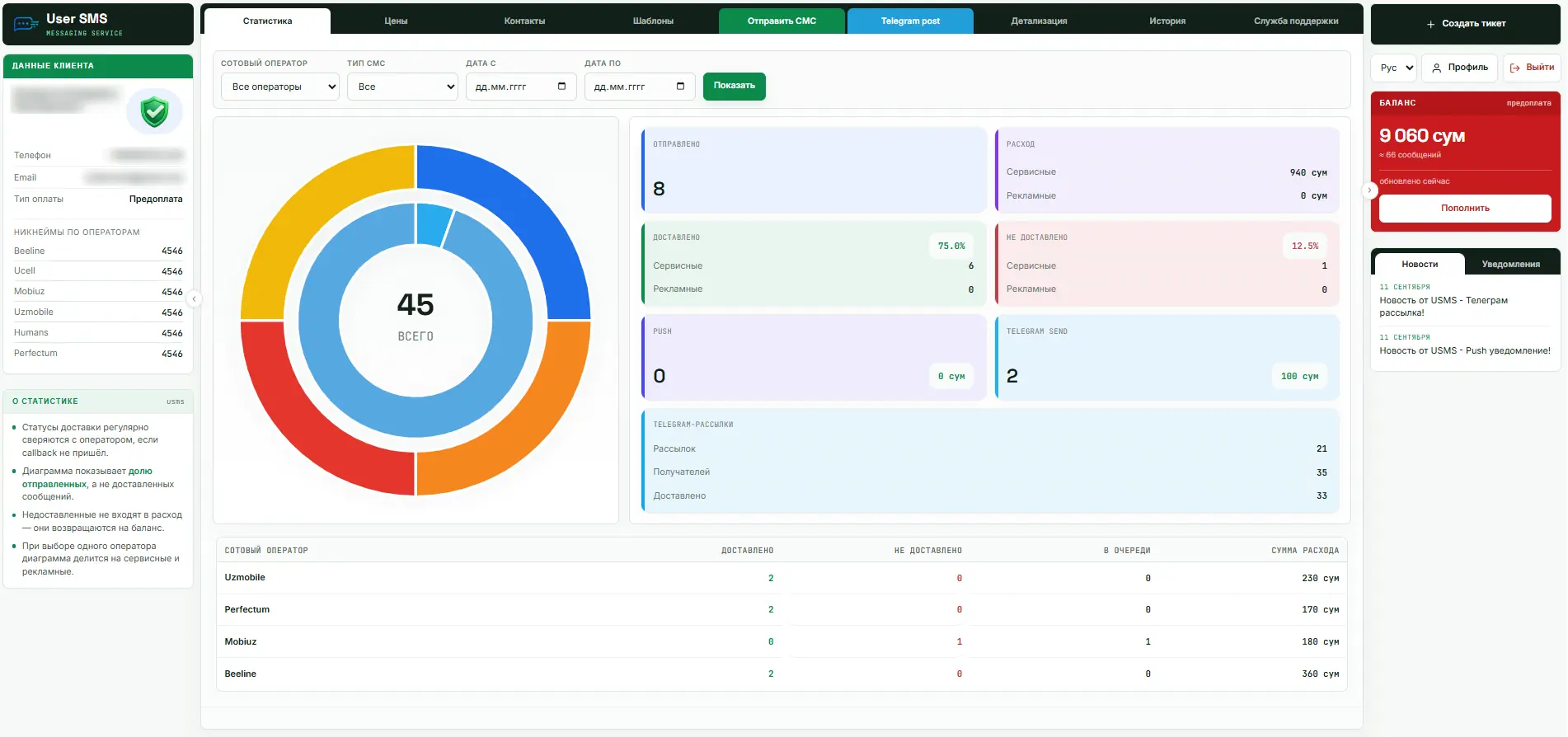Go to the Шаблоны tab
The width and height of the screenshot is (1568, 737).
click(x=653, y=21)
